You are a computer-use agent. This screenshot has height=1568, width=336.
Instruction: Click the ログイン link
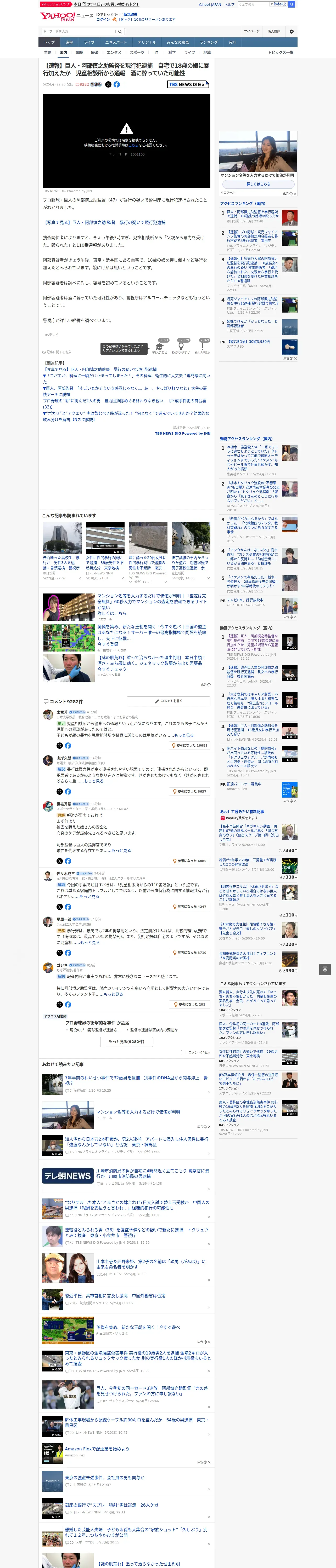(103, 20)
